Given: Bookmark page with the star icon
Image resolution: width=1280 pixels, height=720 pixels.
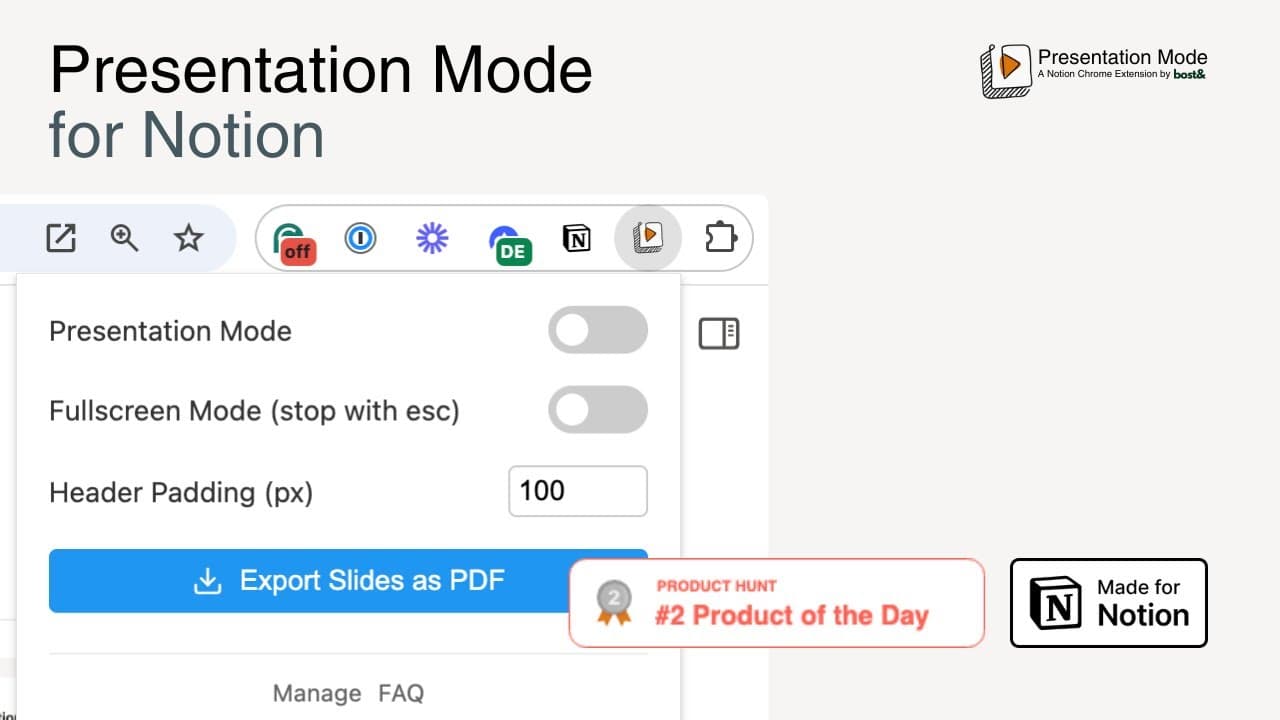Looking at the screenshot, I should (188, 238).
